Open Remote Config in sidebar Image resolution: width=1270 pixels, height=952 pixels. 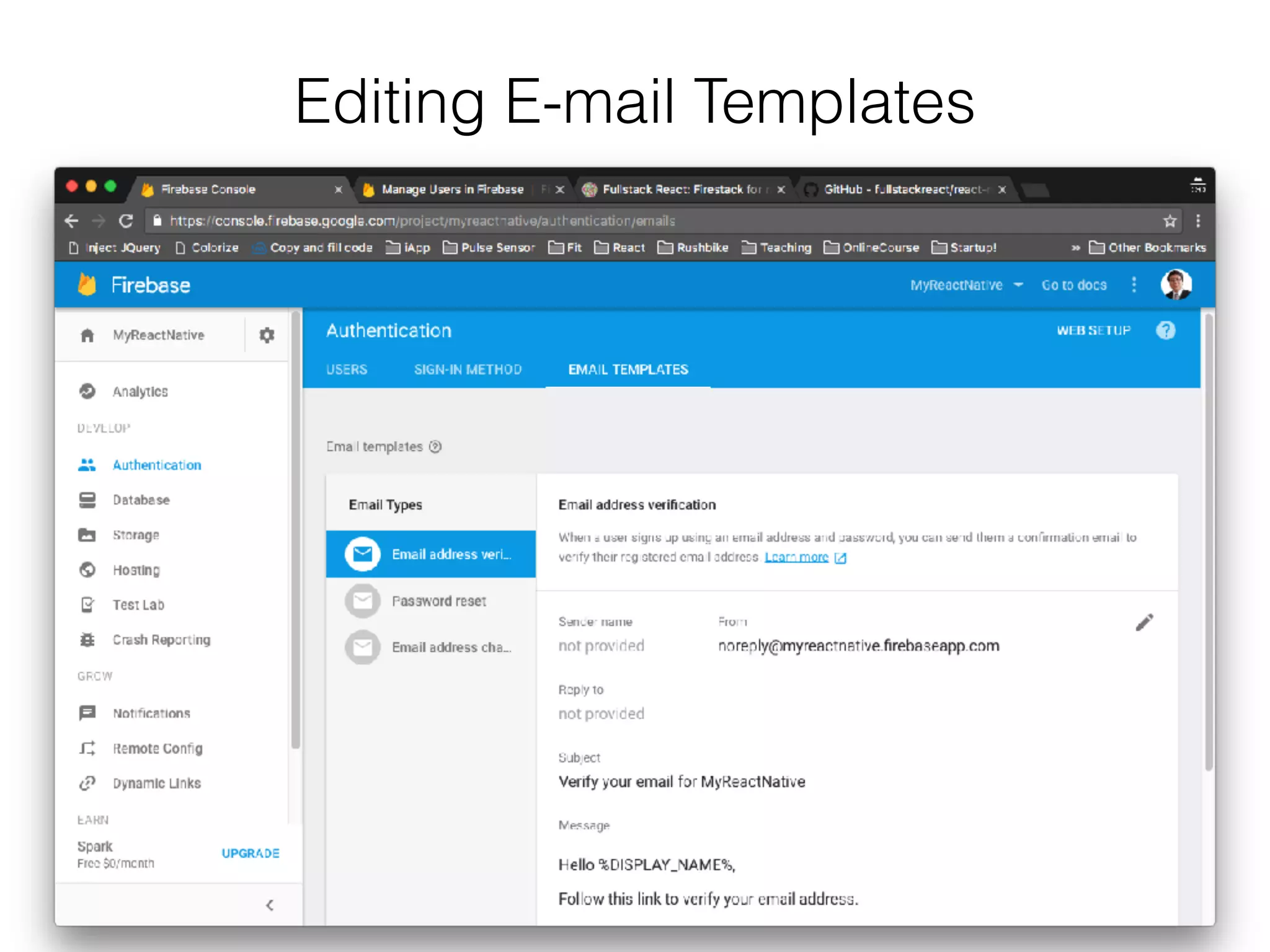[x=141, y=749]
